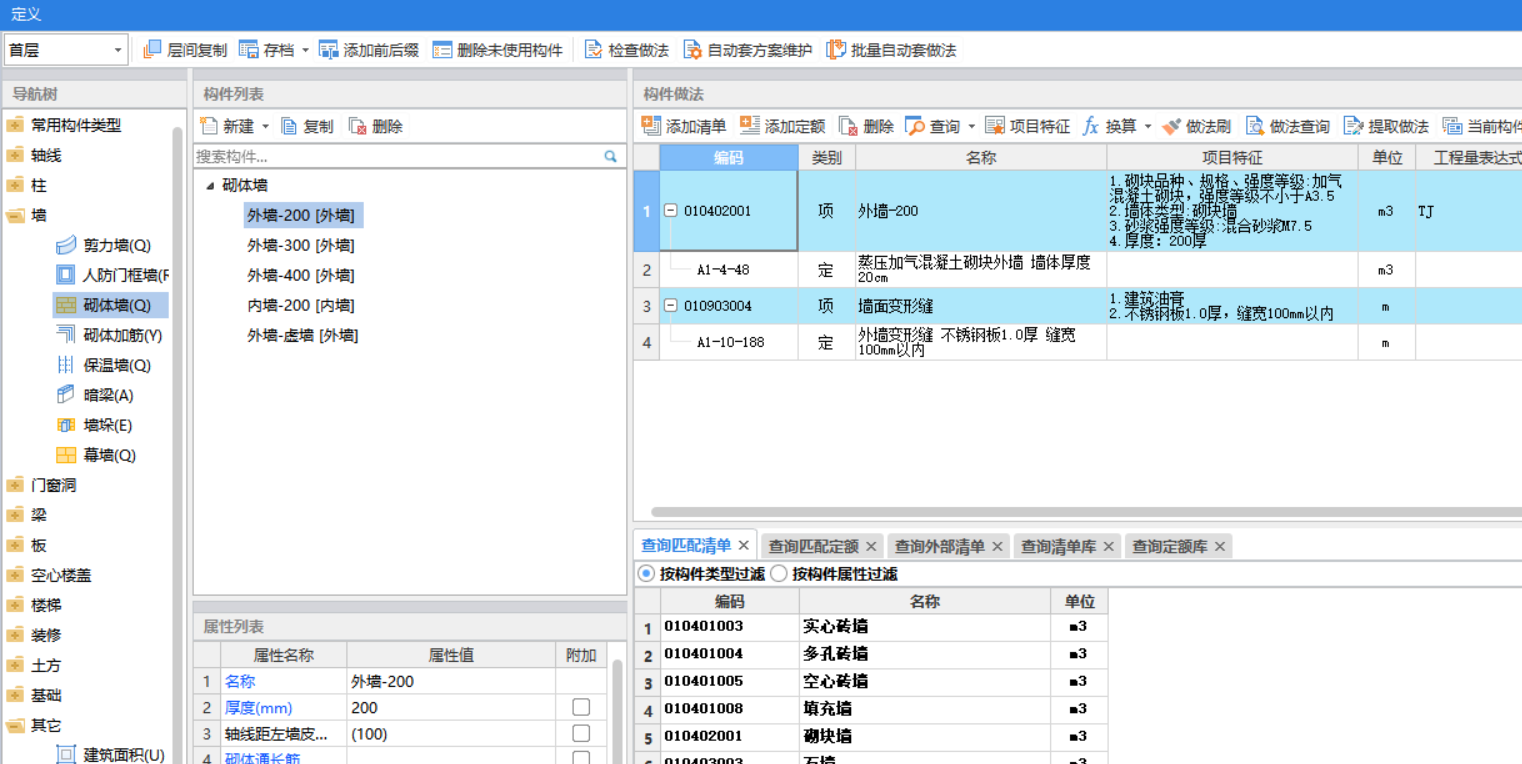Image resolution: width=1522 pixels, height=764 pixels.
Task: Expand 门窗洞 in navigation tree
Action: tap(14, 485)
